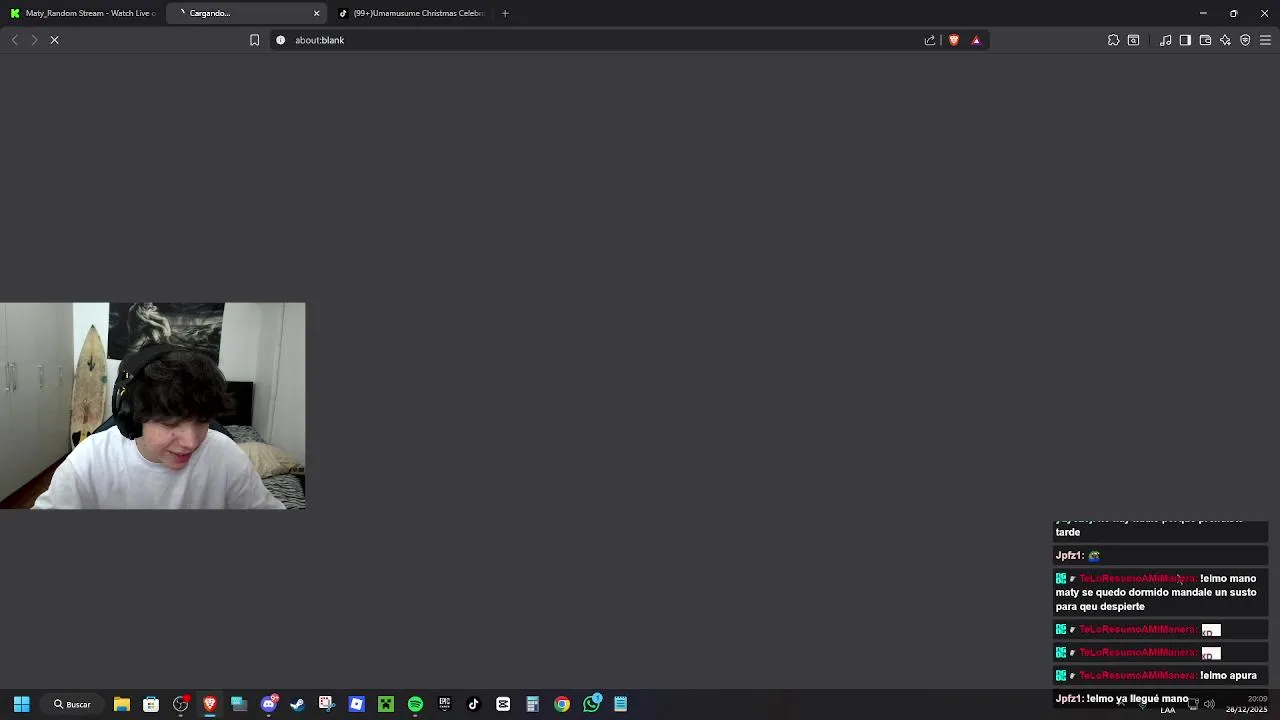The image size is (1280, 720).
Task: Launch Minecraft from taskbar
Action: pos(385,704)
